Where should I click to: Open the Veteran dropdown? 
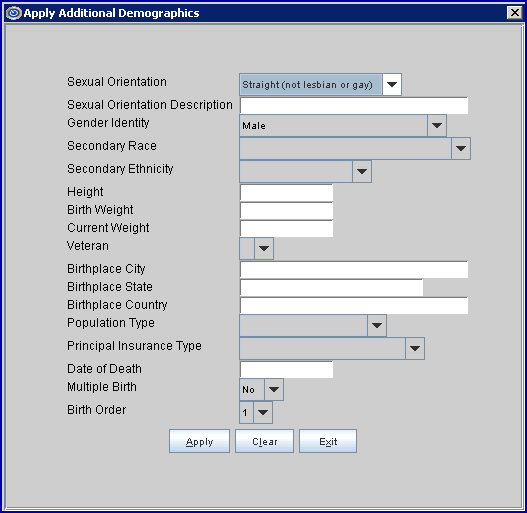click(x=264, y=248)
